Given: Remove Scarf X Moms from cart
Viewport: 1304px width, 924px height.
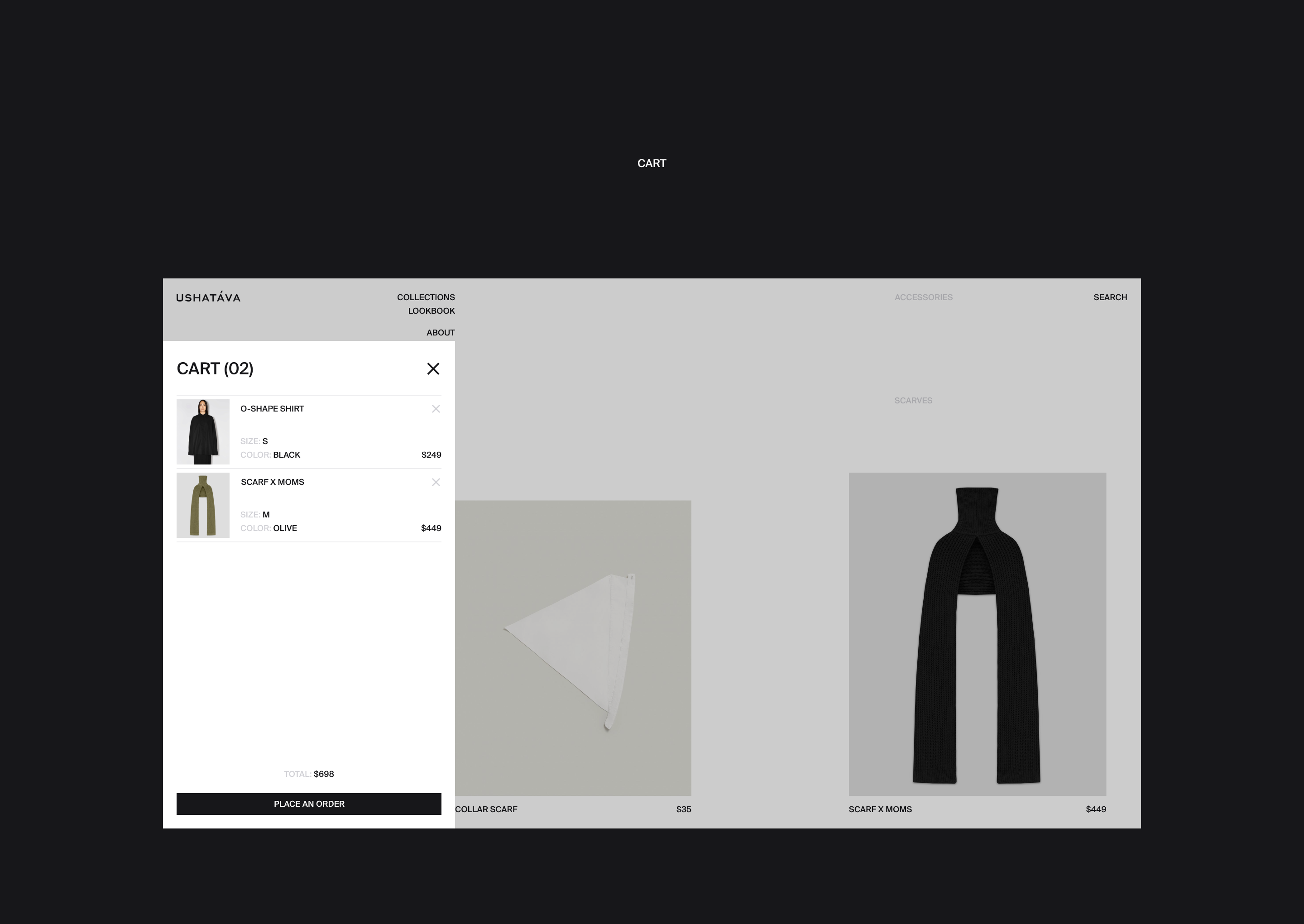Looking at the screenshot, I should click(436, 483).
